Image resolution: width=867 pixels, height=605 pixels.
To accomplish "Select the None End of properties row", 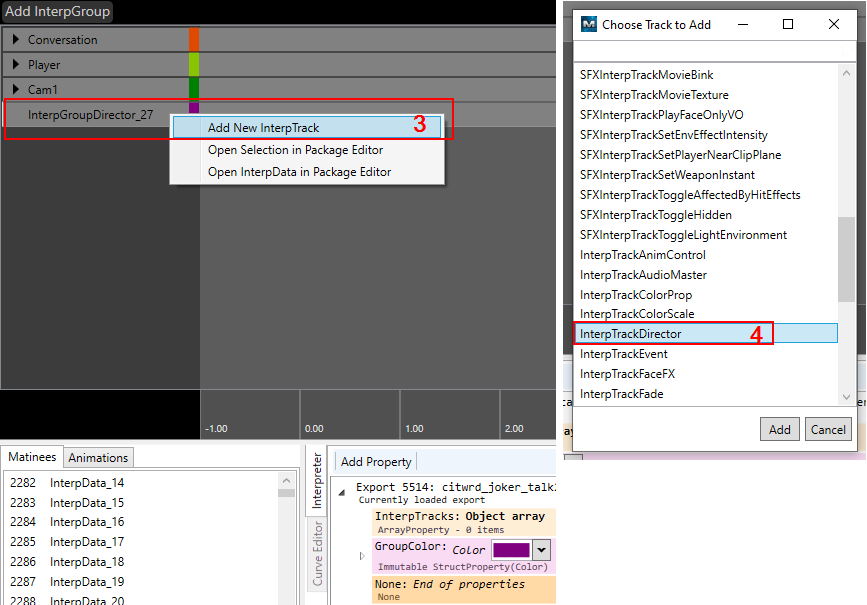I will point(463,590).
